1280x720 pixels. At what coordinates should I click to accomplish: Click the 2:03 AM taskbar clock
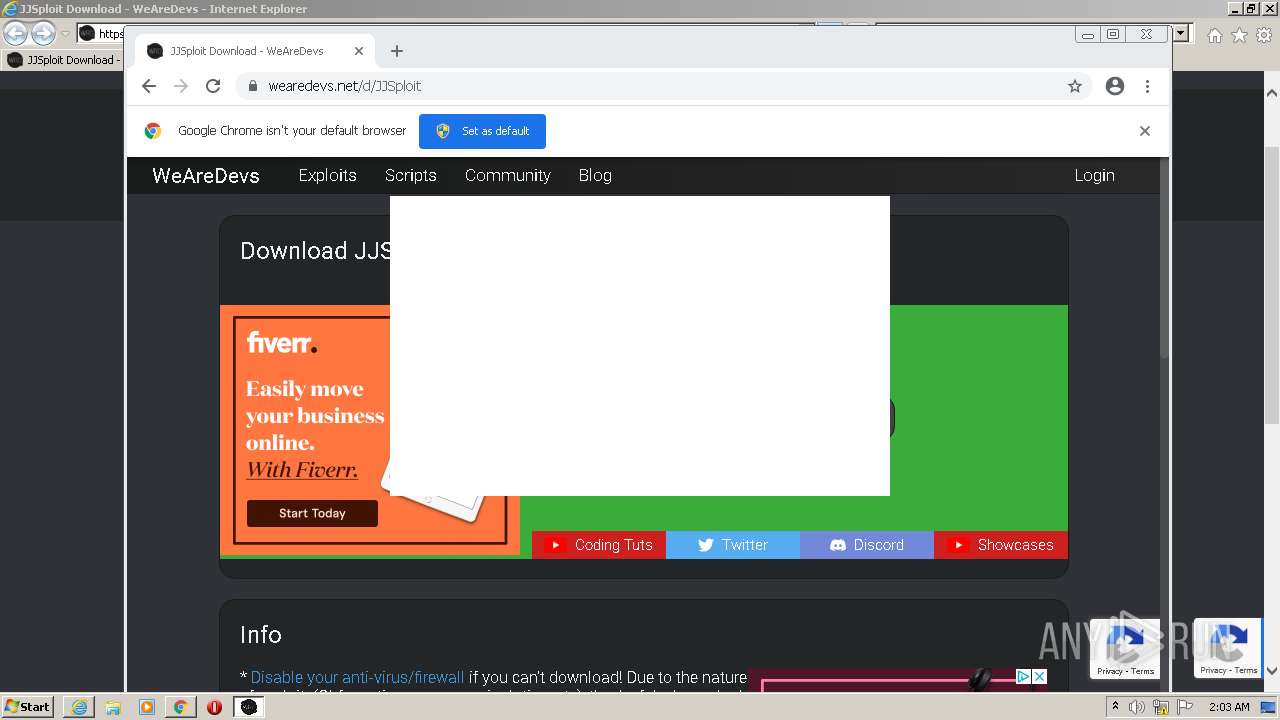click(1229, 707)
